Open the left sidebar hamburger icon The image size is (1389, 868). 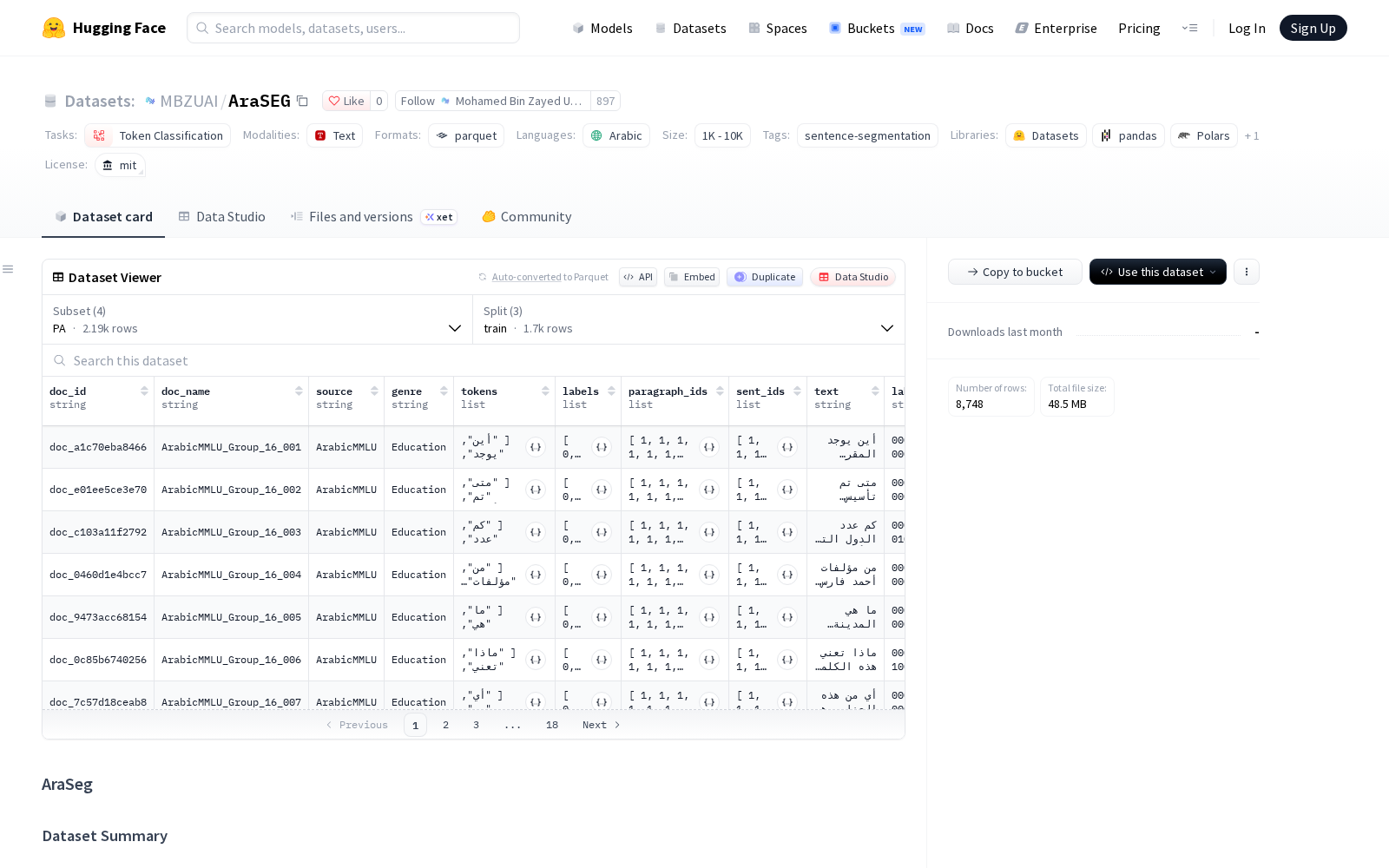click(8, 269)
